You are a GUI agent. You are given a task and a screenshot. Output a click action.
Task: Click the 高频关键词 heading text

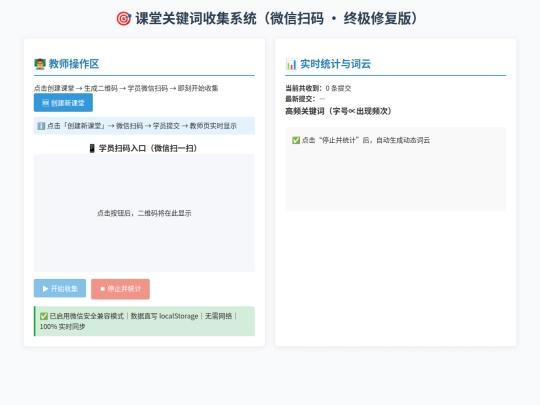coord(338,111)
